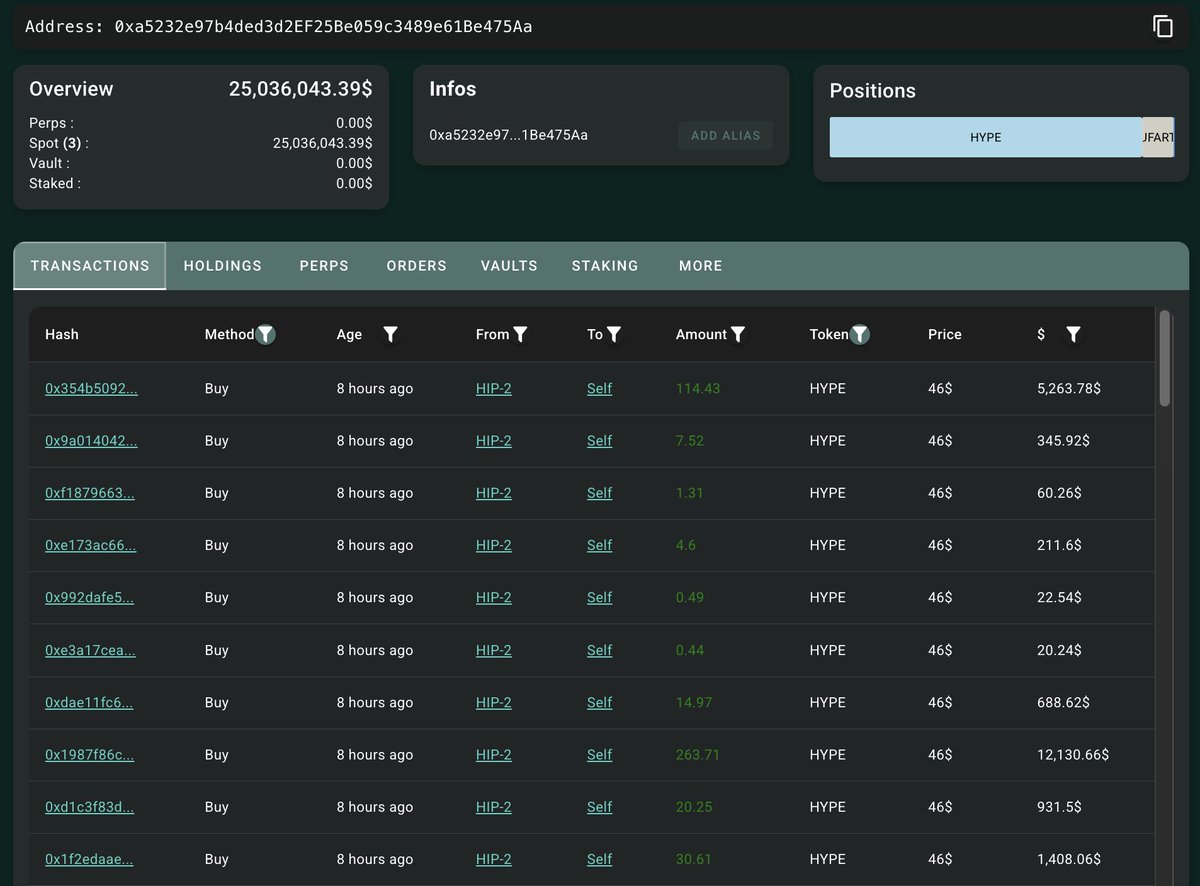1200x886 pixels.
Task: Select the UFART segment in Positions bar
Action: [x=1158, y=137]
